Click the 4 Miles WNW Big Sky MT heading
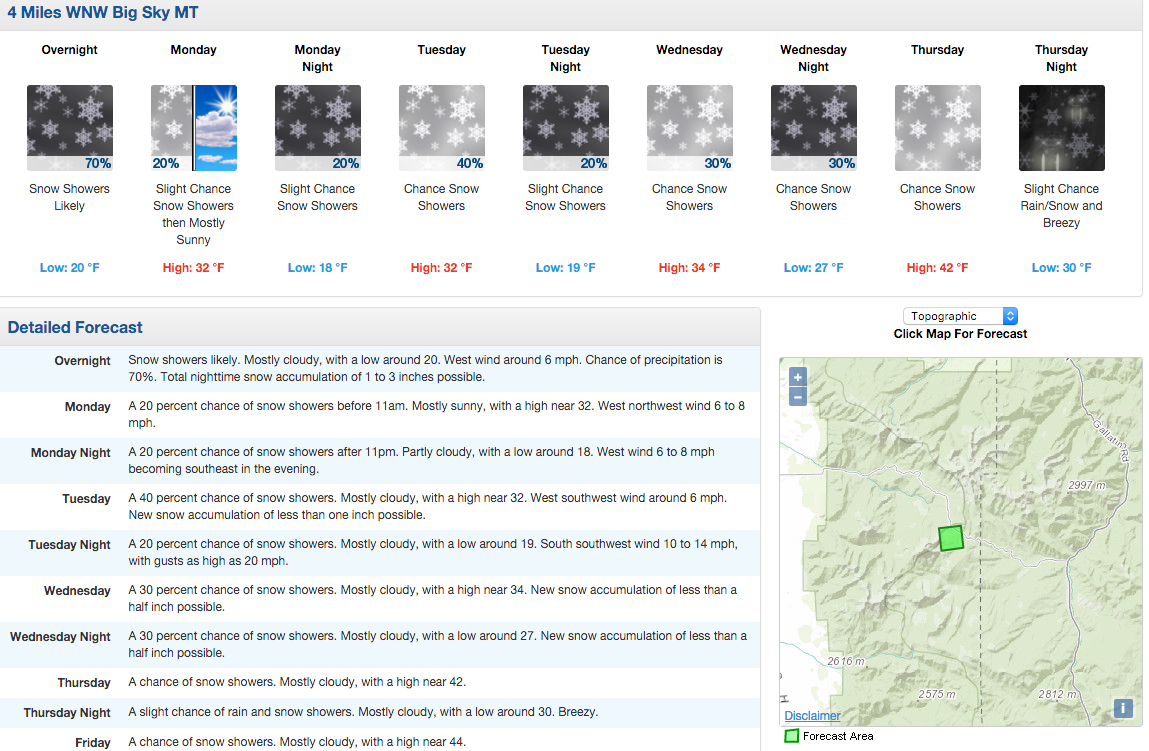Image resolution: width=1149 pixels, height=751 pixels. click(x=103, y=12)
